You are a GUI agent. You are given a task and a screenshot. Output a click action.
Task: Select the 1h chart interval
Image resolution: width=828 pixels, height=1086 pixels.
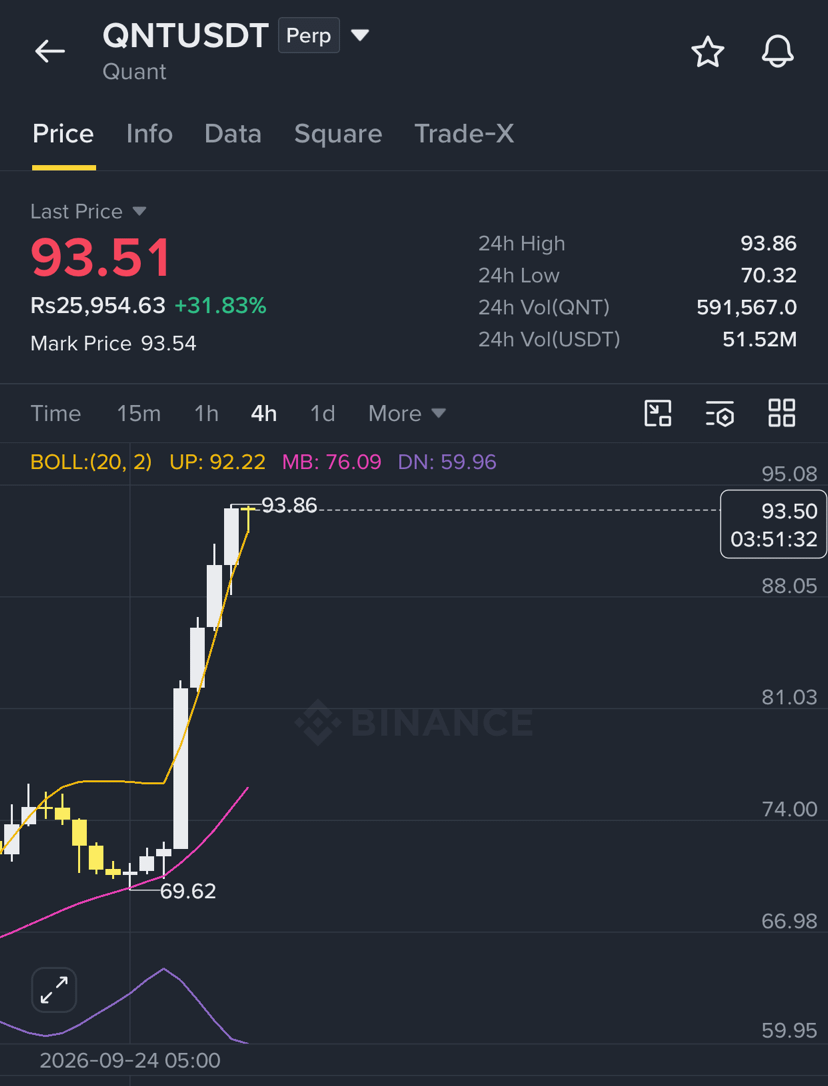(206, 413)
